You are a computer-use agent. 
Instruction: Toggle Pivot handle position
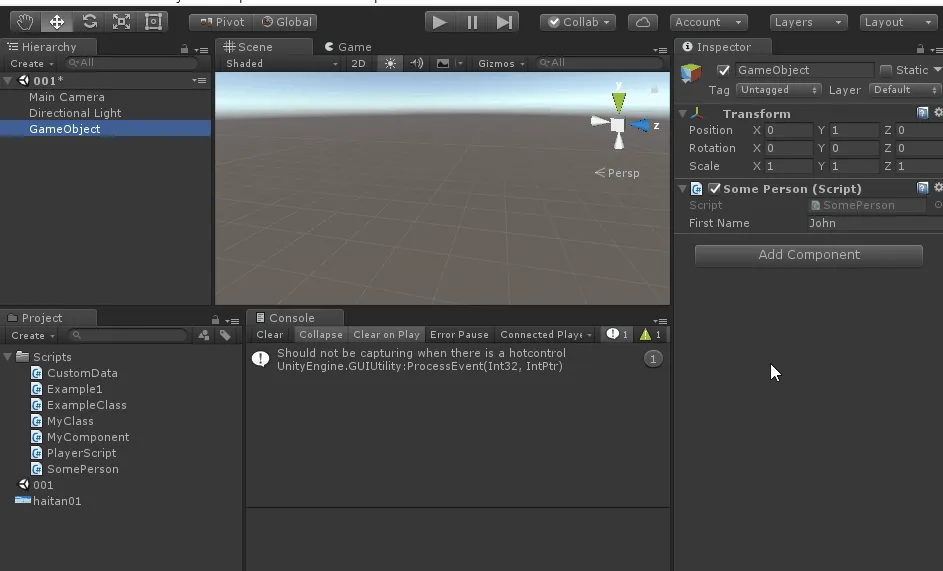[x=222, y=22]
